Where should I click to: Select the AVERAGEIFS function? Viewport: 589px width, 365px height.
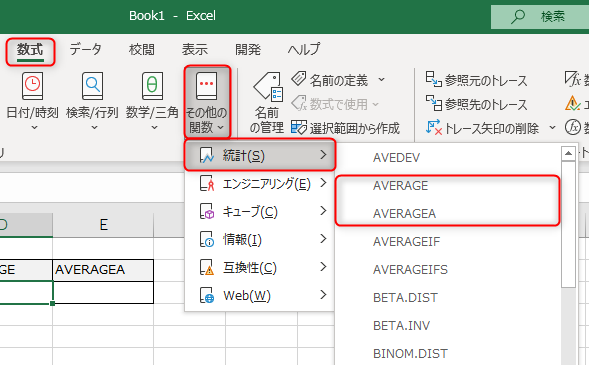tap(447, 270)
